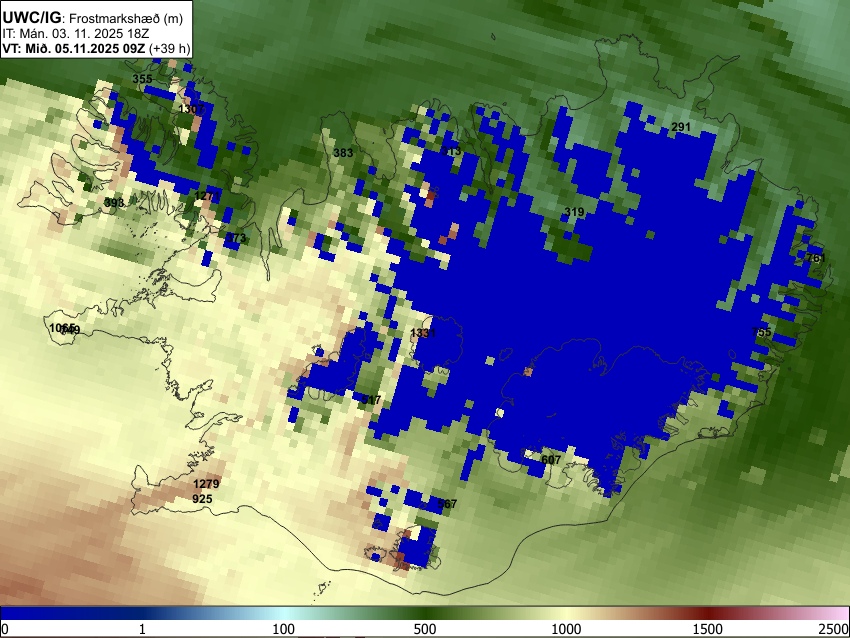Click the station value 1279
This screenshot has width=850, height=638.
[x=207, y=484]
